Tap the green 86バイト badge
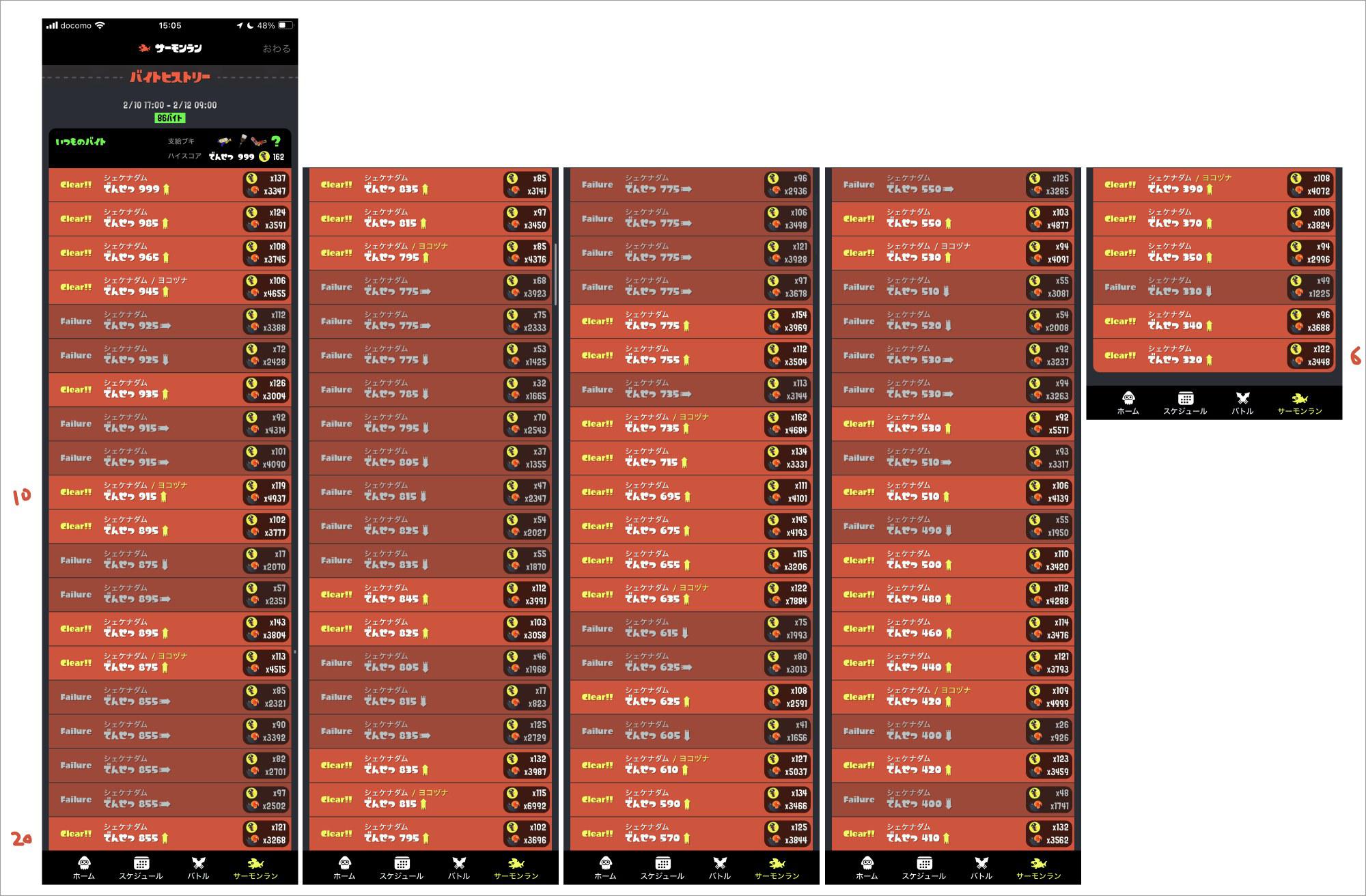The width and height of the screenshot is (1366, 896). click(170, 118)
